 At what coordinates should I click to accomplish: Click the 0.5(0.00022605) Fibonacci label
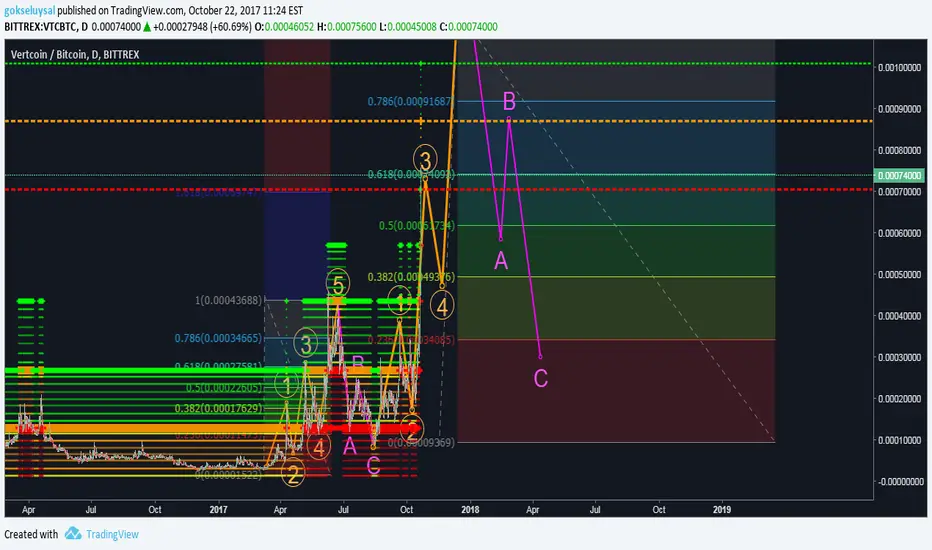(223, 388)
